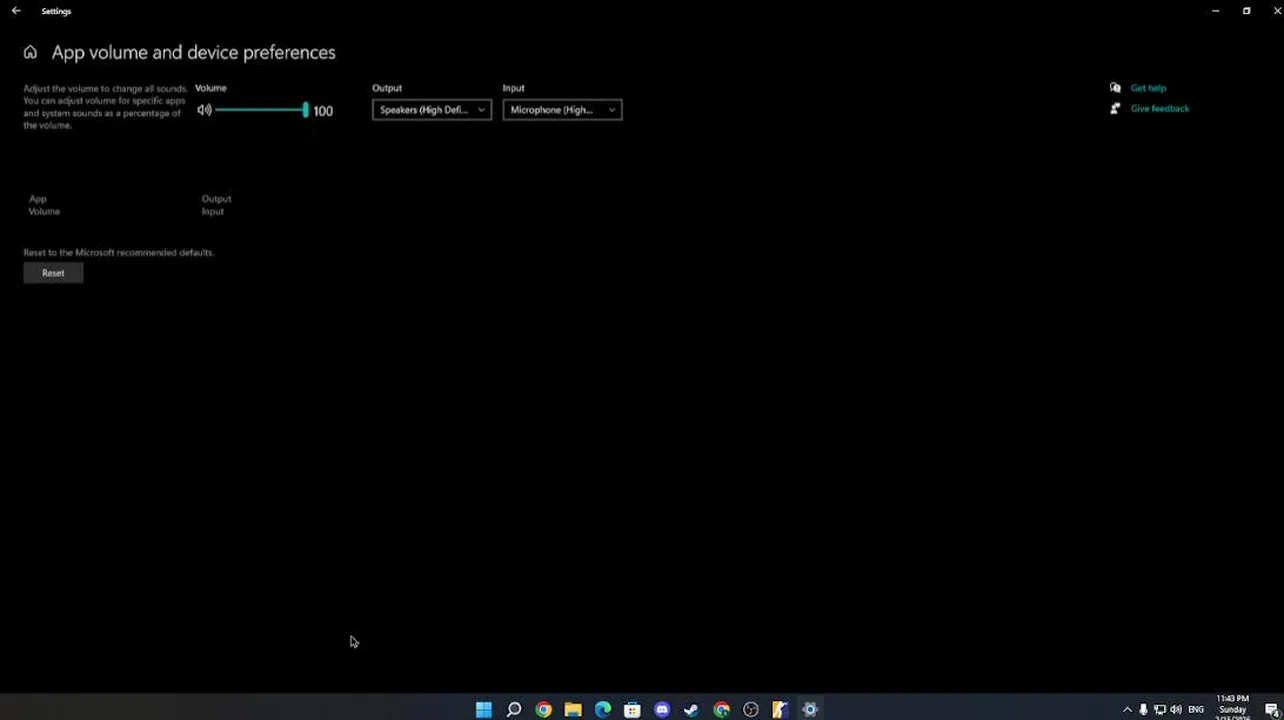The image size is (1284, 720).
Task: Switch the ENG input language indicator
Action: pyautogui.click(x=1196, y=710)
